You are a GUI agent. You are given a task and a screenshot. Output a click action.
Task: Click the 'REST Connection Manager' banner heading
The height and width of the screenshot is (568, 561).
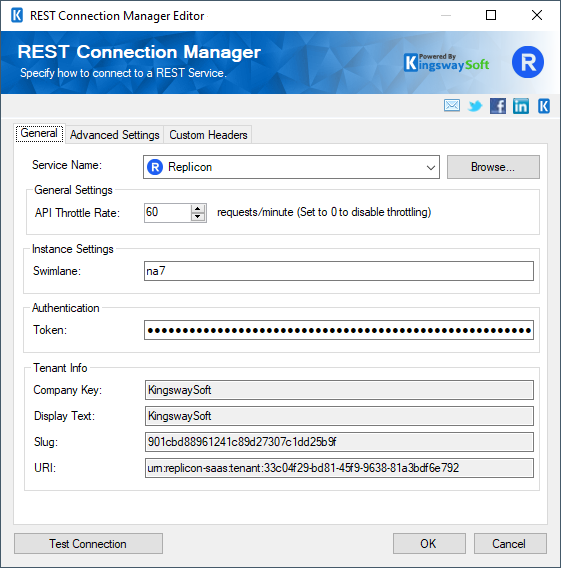139,52
